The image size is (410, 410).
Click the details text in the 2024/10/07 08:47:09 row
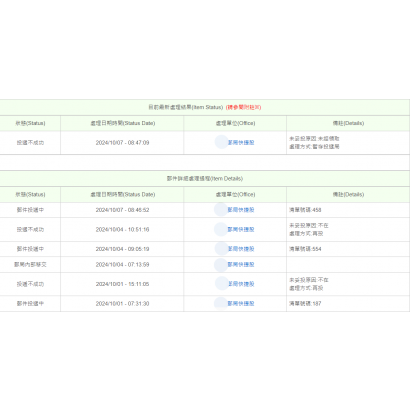point(314,143)
